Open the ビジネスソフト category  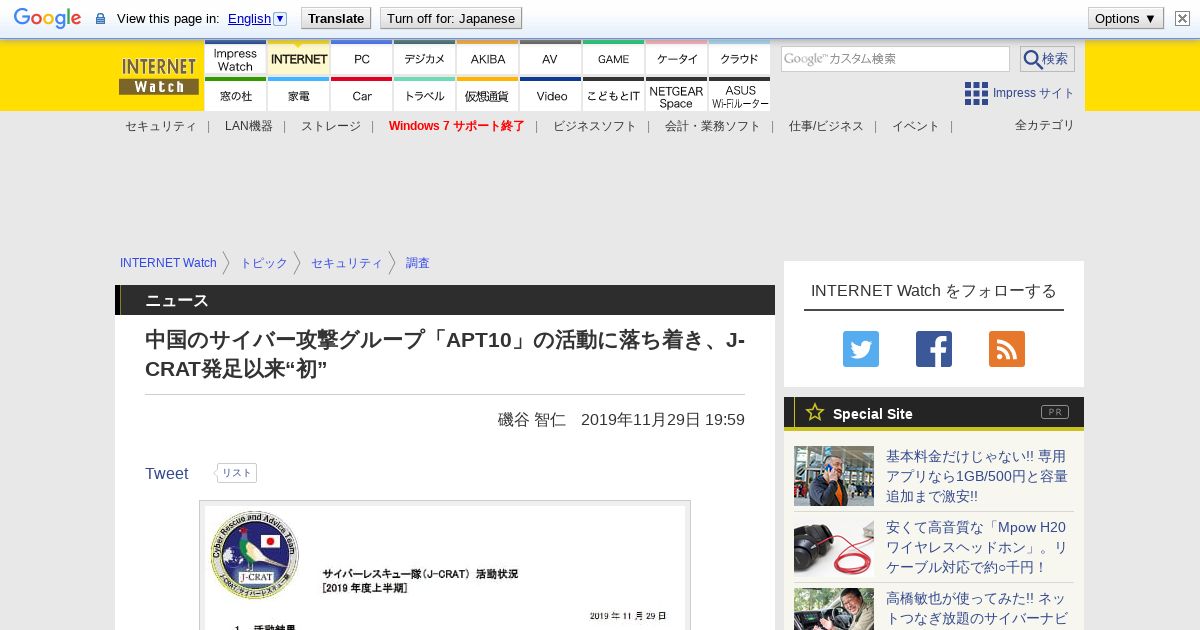(594, 126)
